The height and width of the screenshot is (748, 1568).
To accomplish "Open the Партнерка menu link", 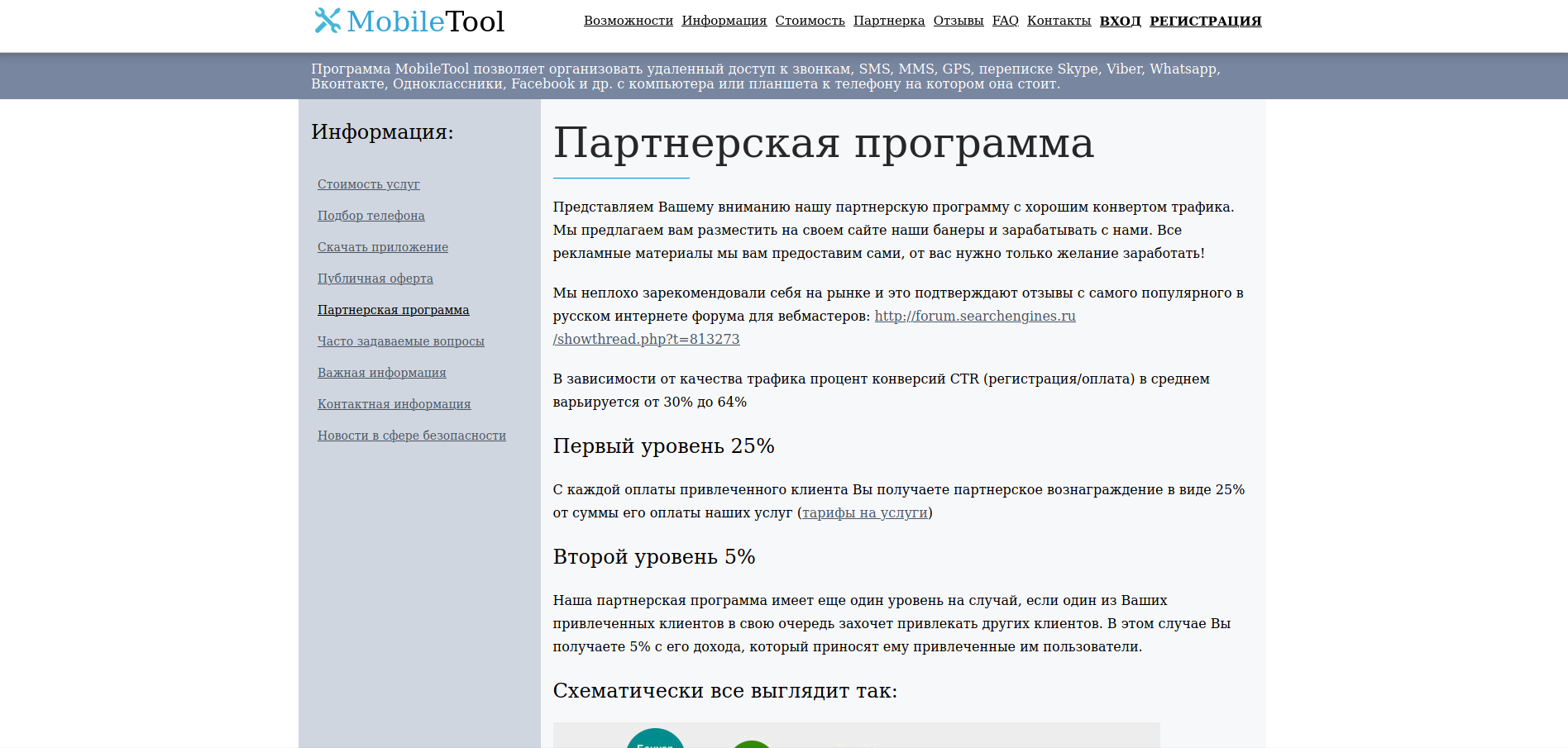I will pos(889,21).
